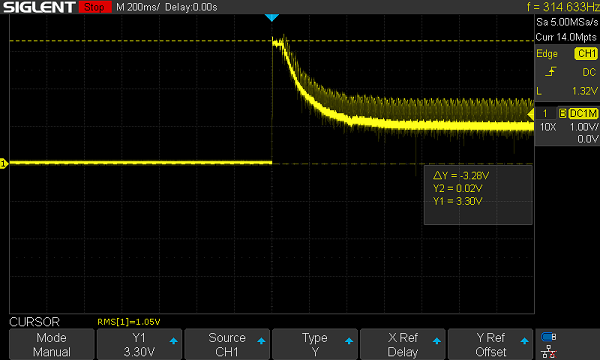The width and height of the screenshot is (600, 360).
Task: Click the bandwidth limit B icon
Action: click(562, 114)
